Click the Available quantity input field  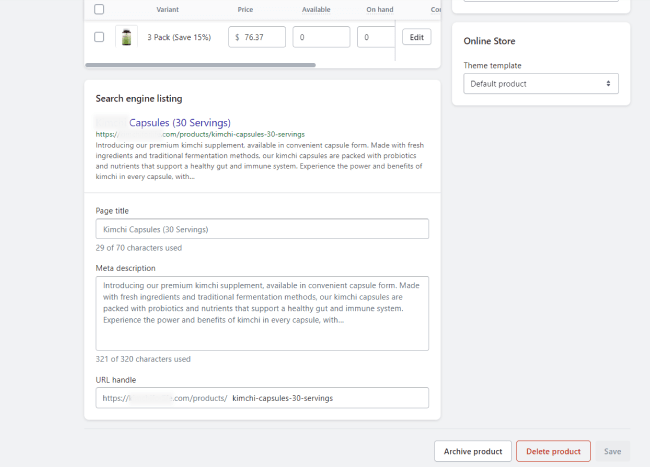pyautogui.click(x=321, y=37)
